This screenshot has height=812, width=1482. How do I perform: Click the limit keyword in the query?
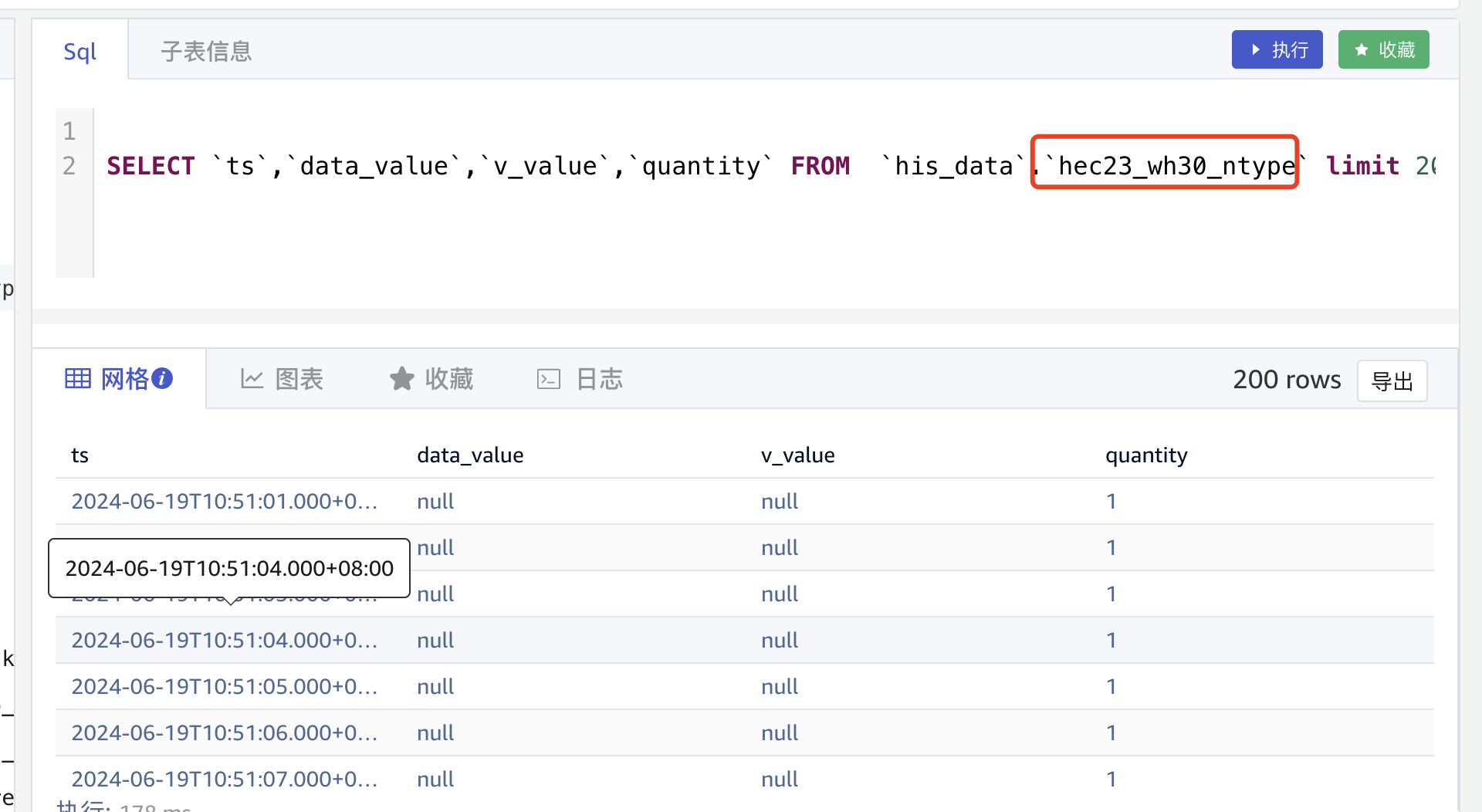(x=1362, y=166)
